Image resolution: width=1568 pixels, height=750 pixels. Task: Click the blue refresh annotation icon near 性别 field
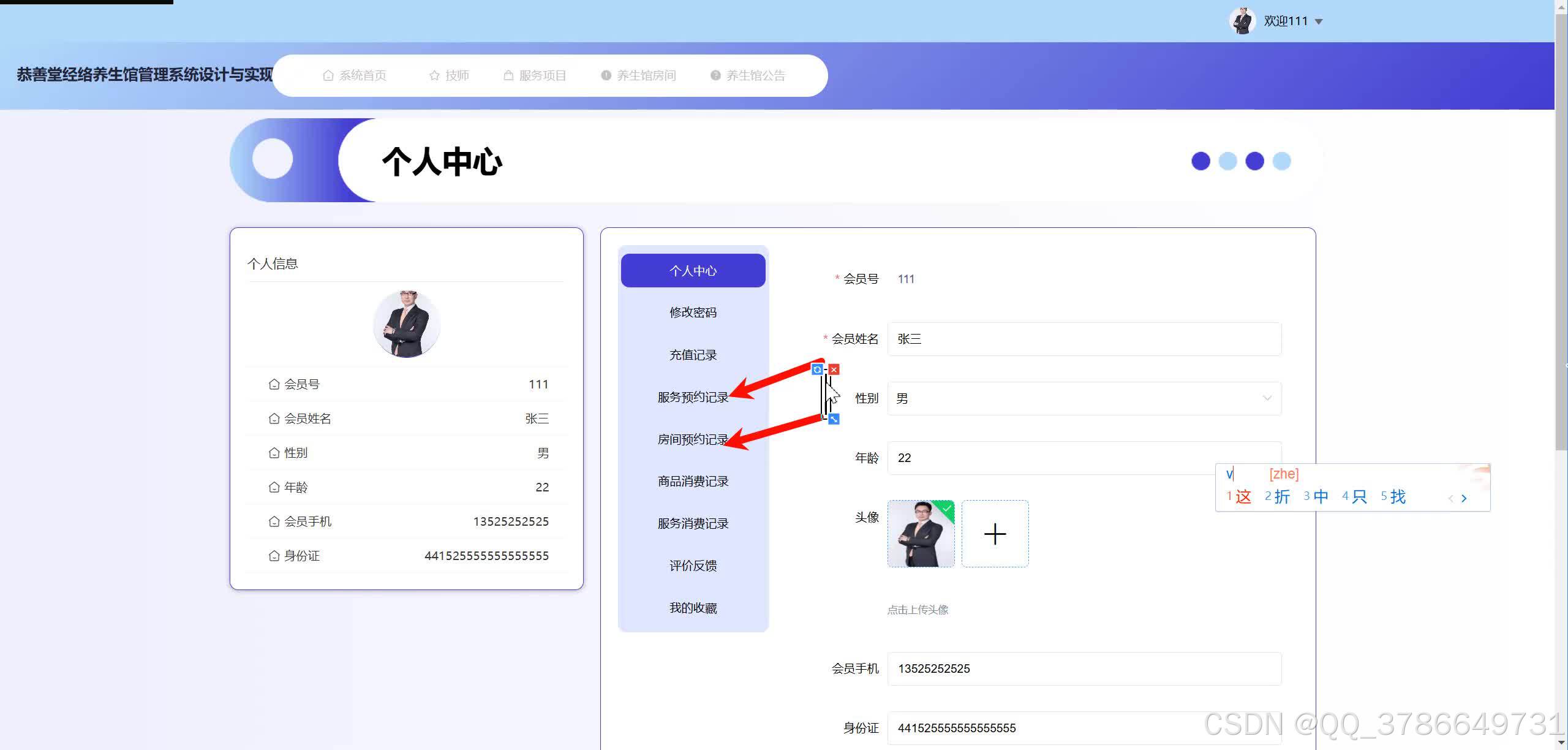click(819, 369)
